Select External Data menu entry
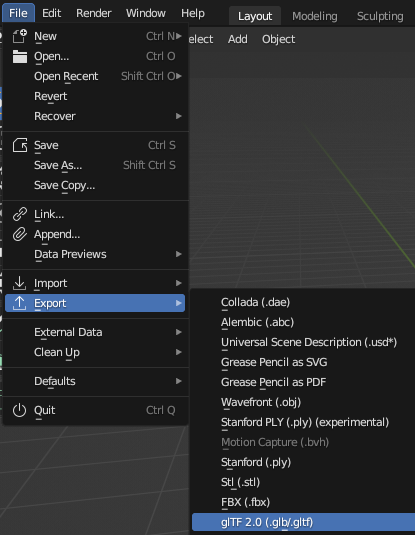This screenshot has height=535, width=415. pos(95,332)
